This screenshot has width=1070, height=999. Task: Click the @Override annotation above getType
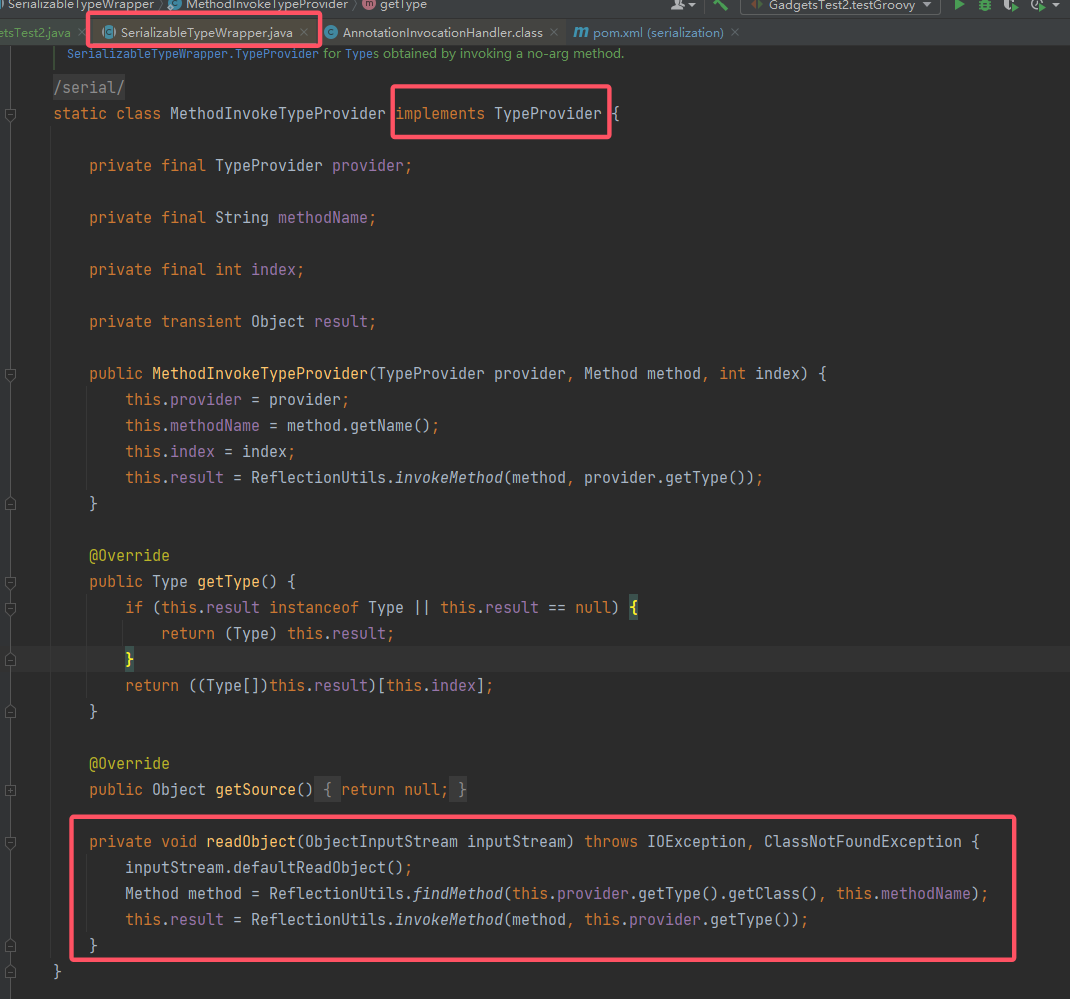[x=129, y=555]
